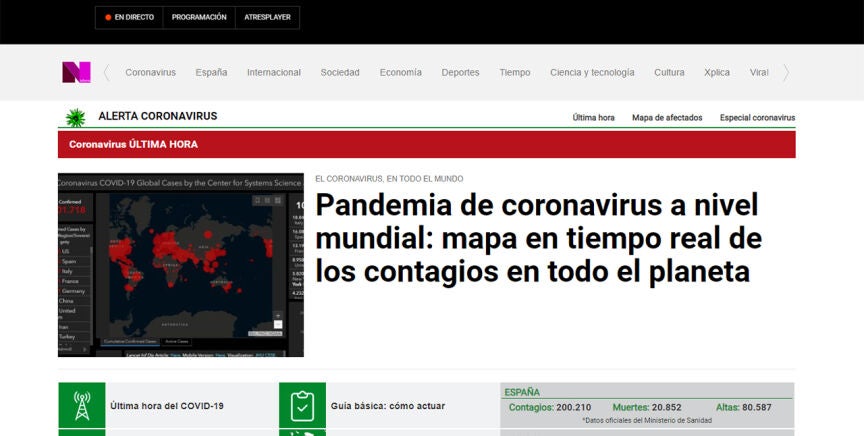Viewport: 864px width, 436px height.
Task: Navigate to the Deportes section
Action: (460, 72)
